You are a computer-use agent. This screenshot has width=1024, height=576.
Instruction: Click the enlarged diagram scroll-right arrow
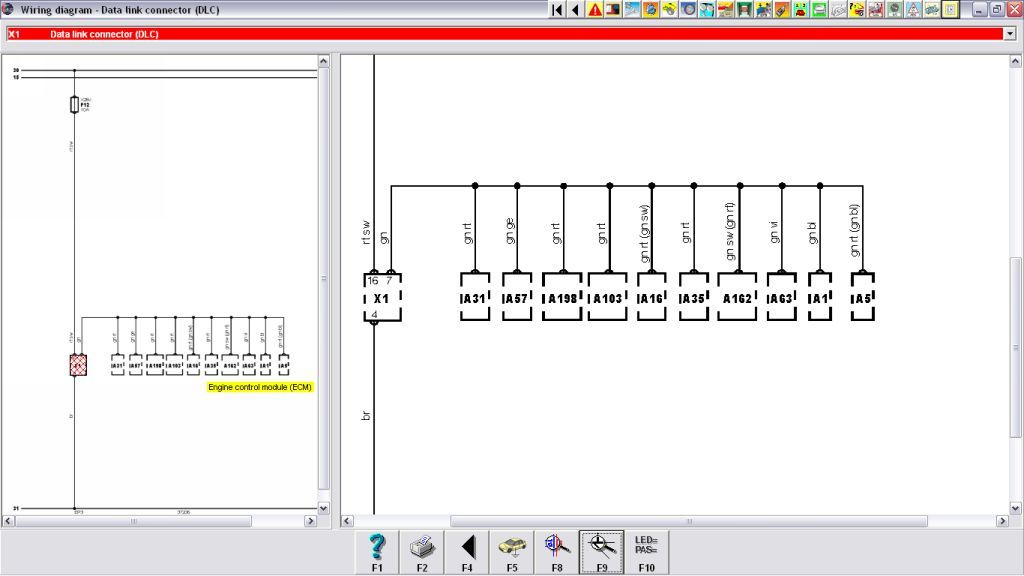pyautogui.click(x=1002, y=521)
